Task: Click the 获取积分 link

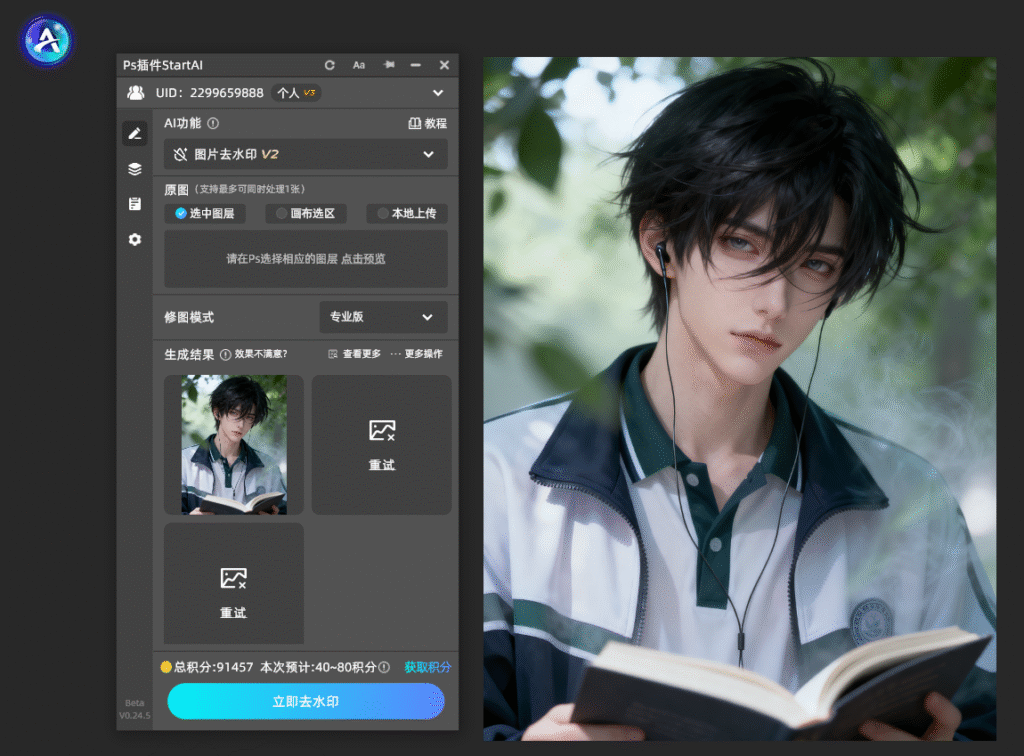Action: tap(428, 667)
